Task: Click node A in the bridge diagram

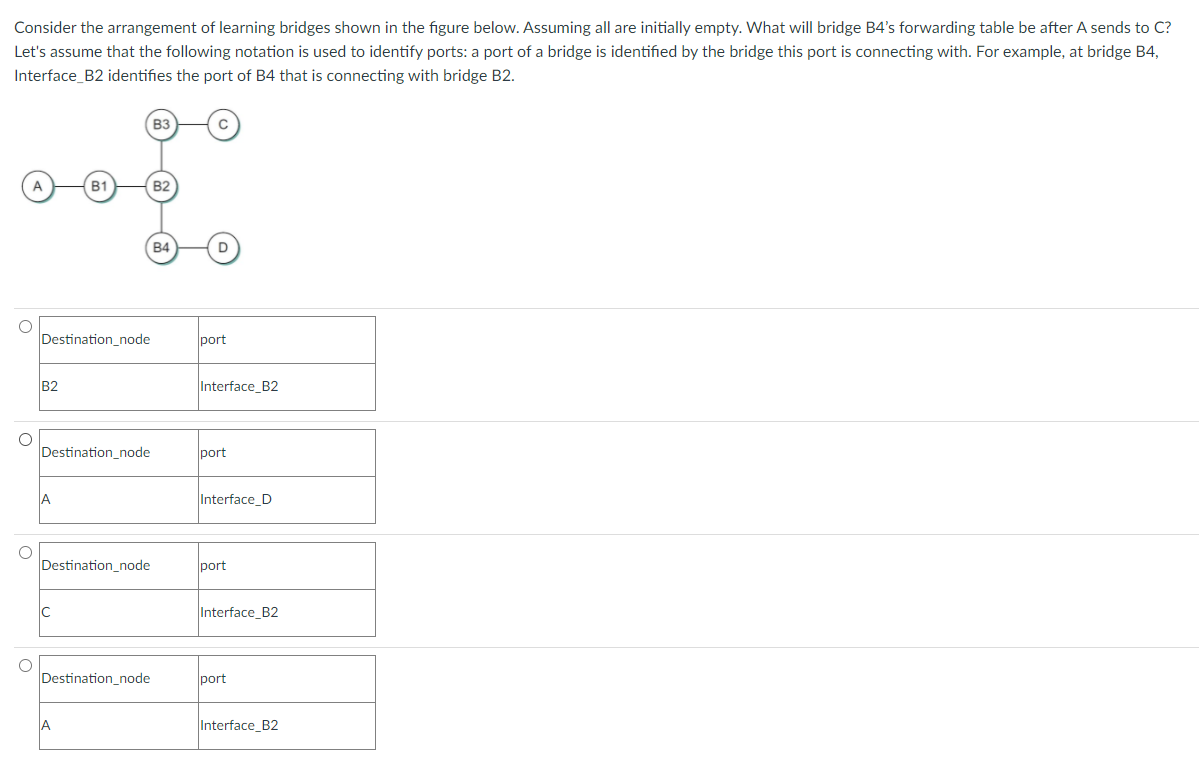Action: click(37, 186)
